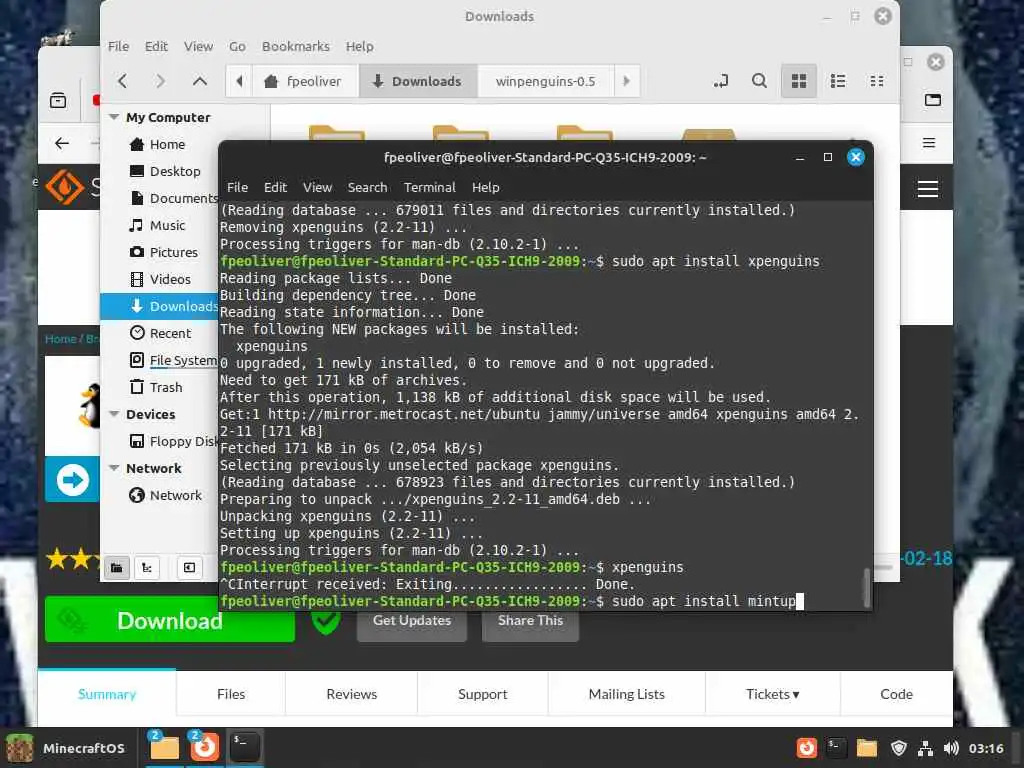
Task: Open the terminal Help menu
Action: pos(486,187)
